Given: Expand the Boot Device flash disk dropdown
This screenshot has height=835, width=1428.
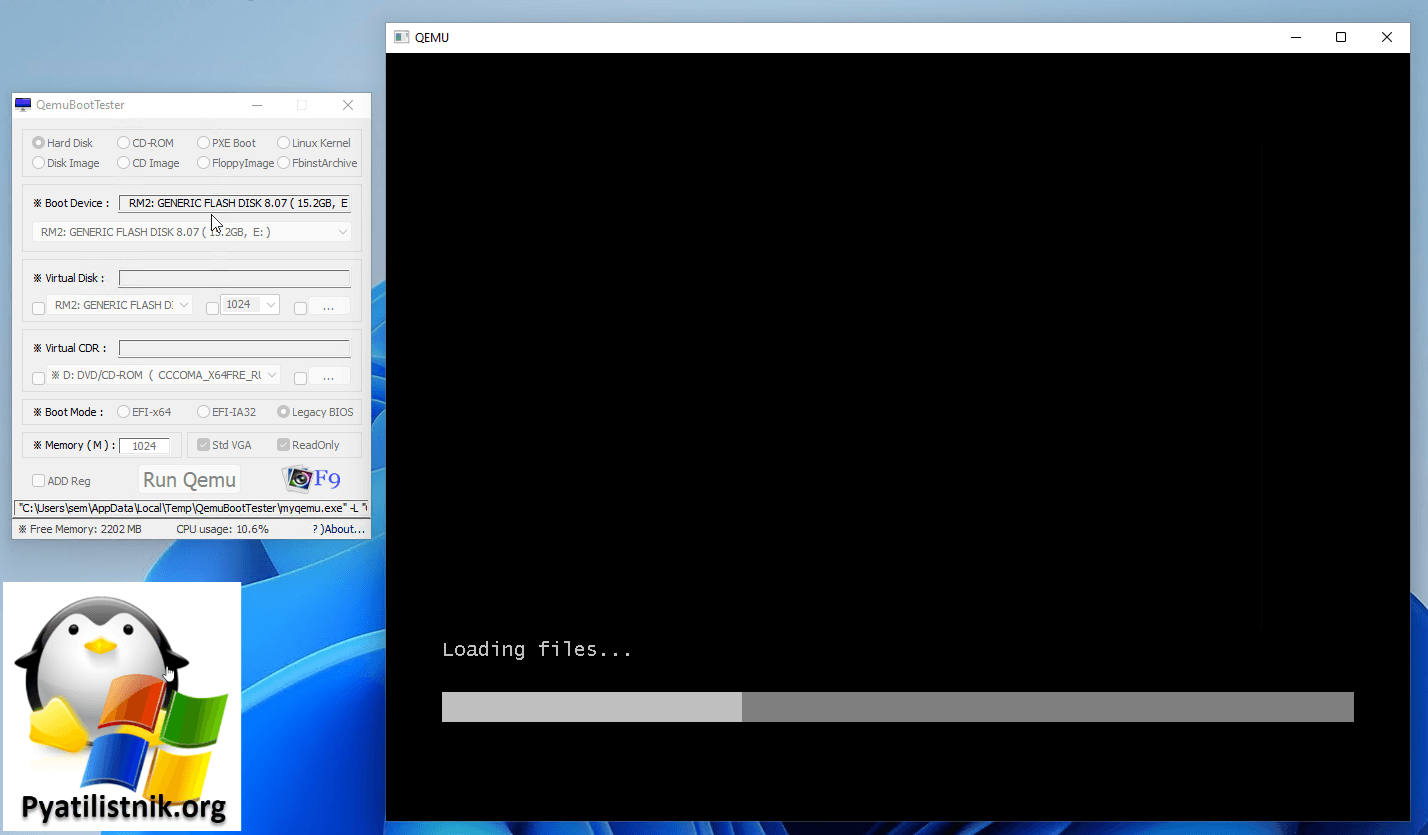Looking at the screenshot, I should pos(343,232).
